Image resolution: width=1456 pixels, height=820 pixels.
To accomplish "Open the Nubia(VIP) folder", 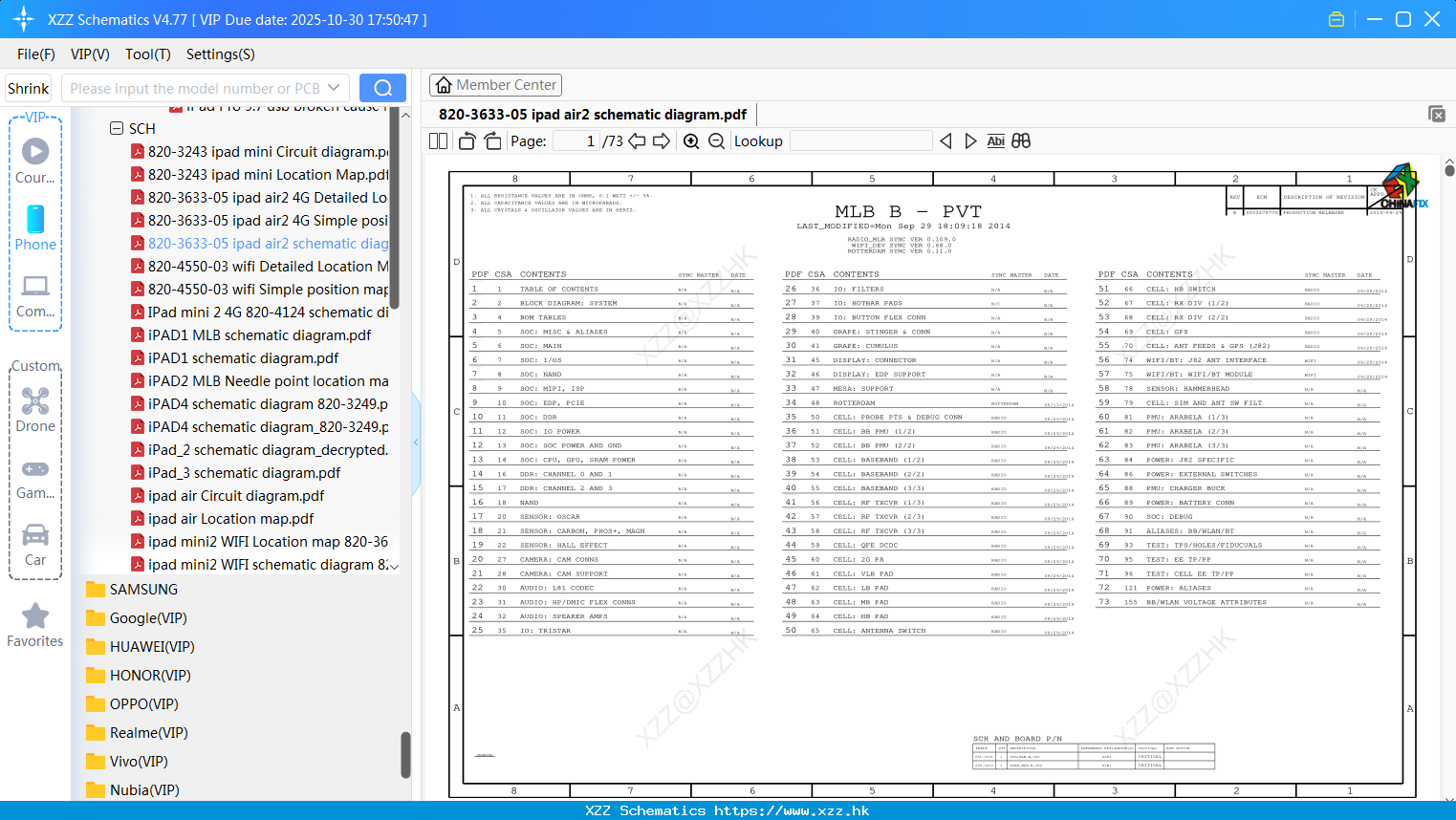I will pyautogui.click(x=133, y=790).
